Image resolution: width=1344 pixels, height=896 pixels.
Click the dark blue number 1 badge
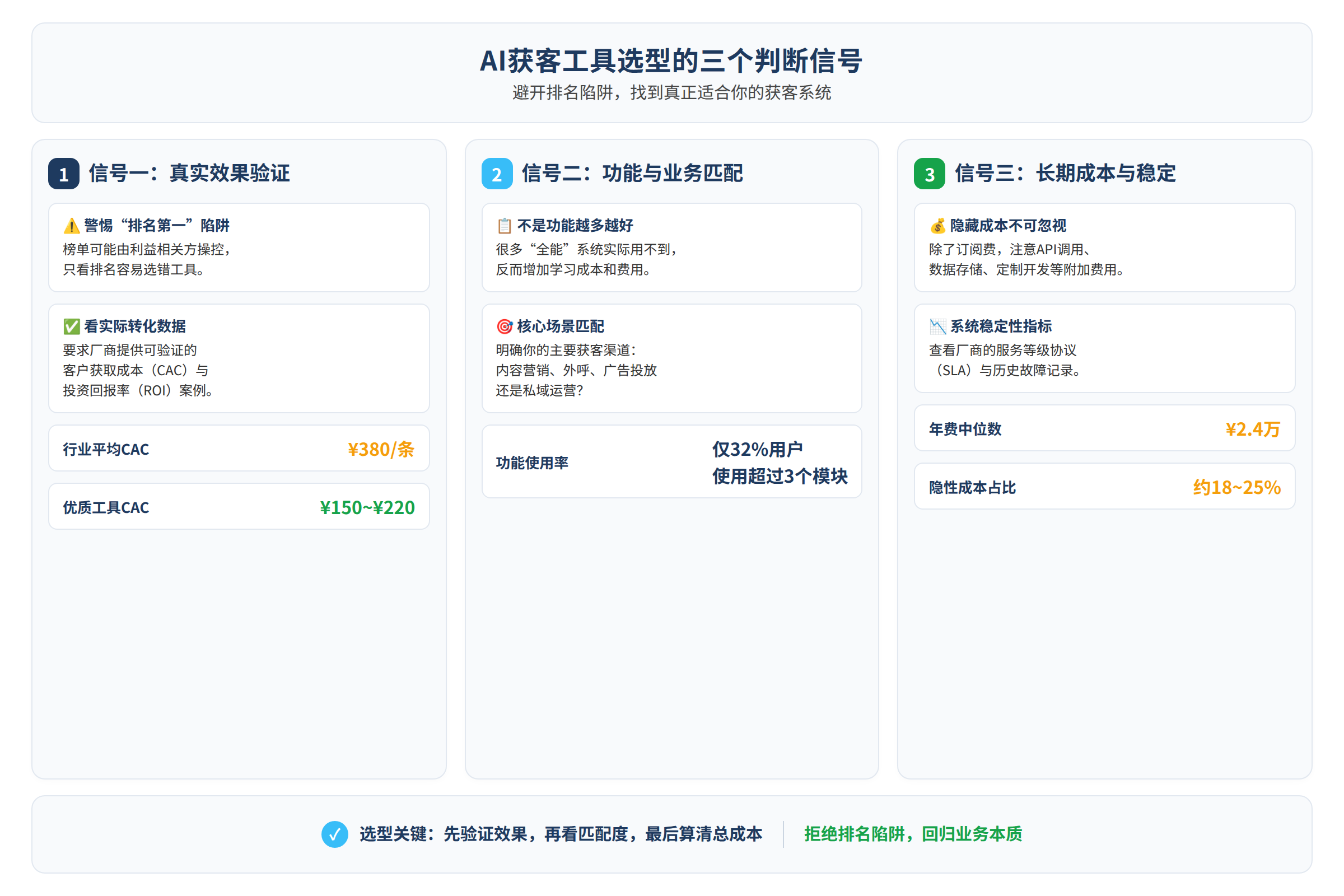(x=63, y=174)
